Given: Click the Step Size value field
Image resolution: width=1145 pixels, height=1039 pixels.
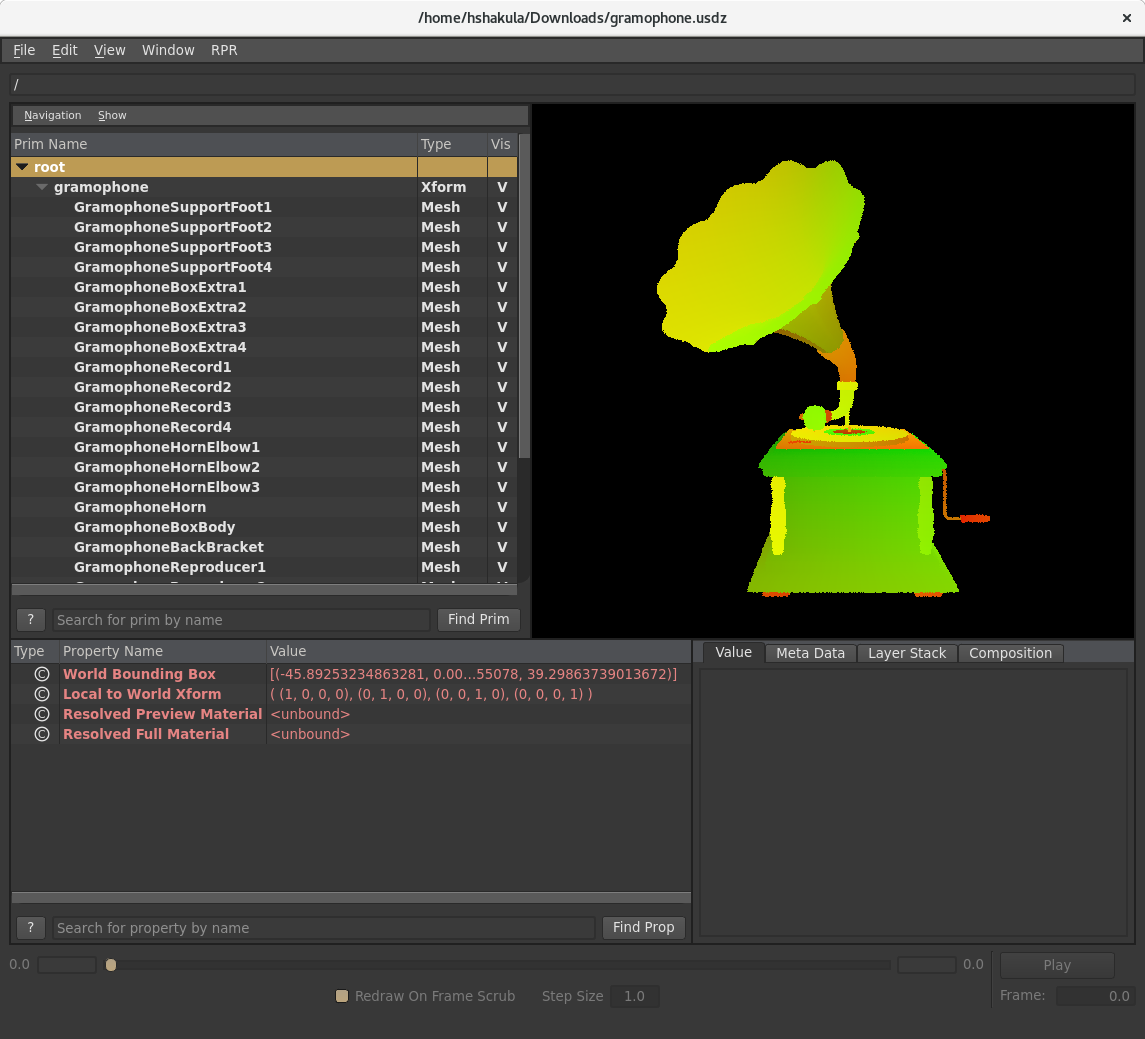Looking at the screenshot, I should (635, 996).
